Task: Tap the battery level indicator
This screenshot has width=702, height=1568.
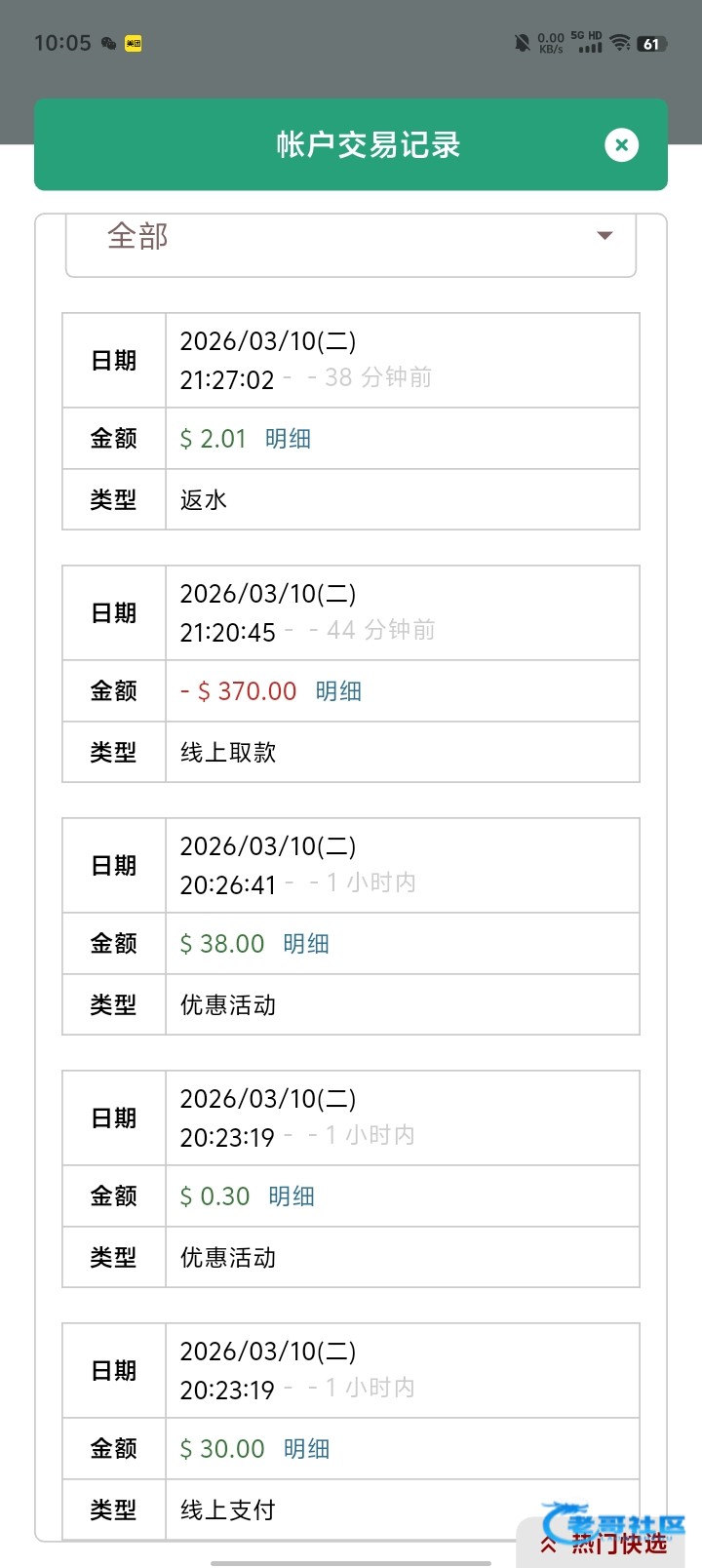Action: 651,44
